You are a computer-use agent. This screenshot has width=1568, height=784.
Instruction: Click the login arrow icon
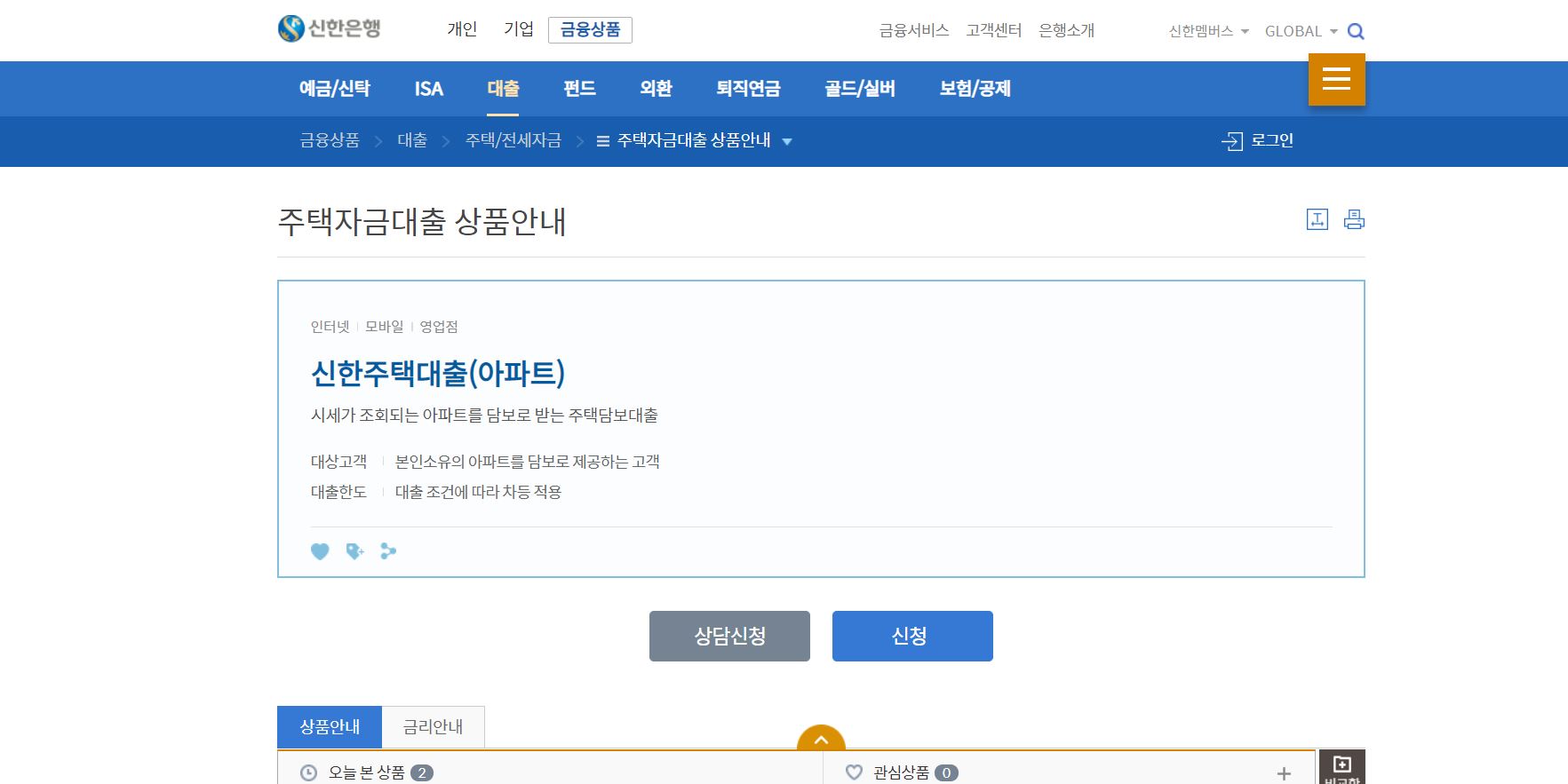point(1232,141)
